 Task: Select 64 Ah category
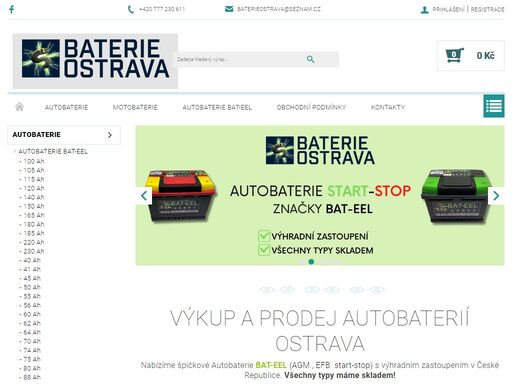[x=32, y=332]
